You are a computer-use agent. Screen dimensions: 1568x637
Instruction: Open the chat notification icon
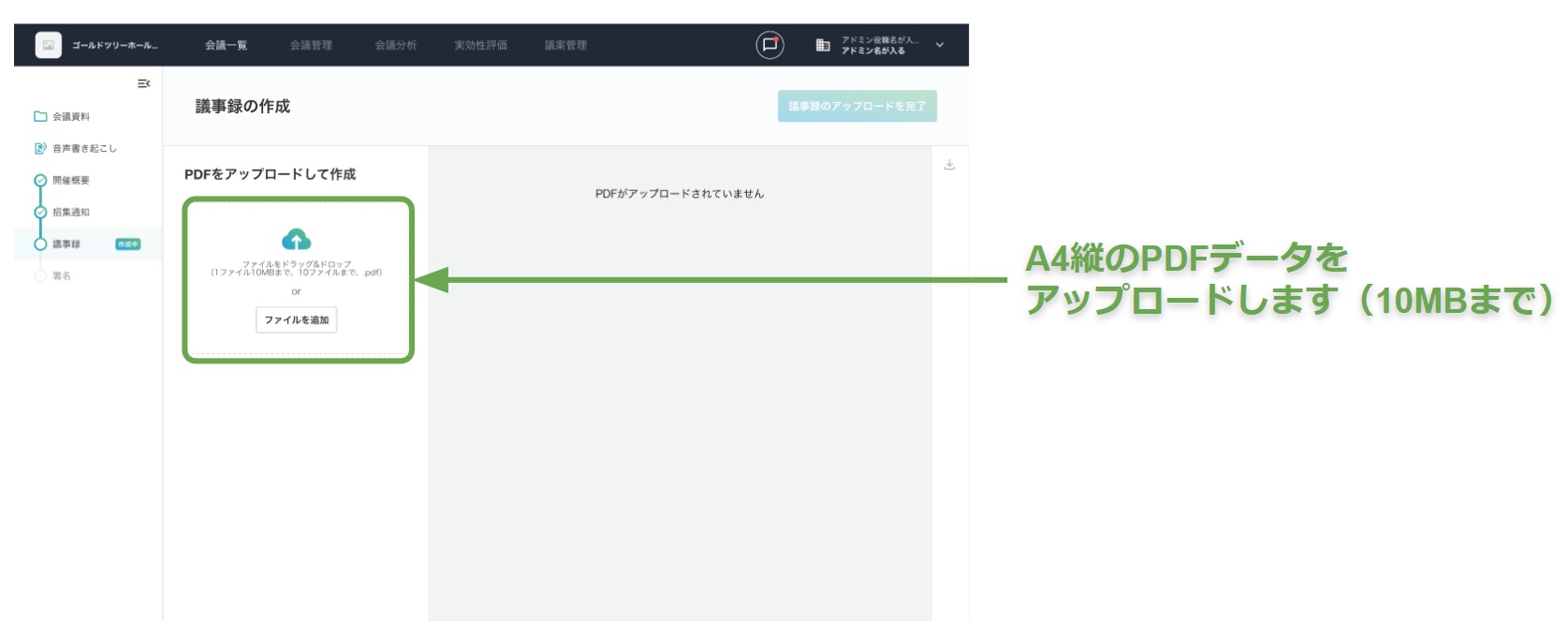(769, 45)
